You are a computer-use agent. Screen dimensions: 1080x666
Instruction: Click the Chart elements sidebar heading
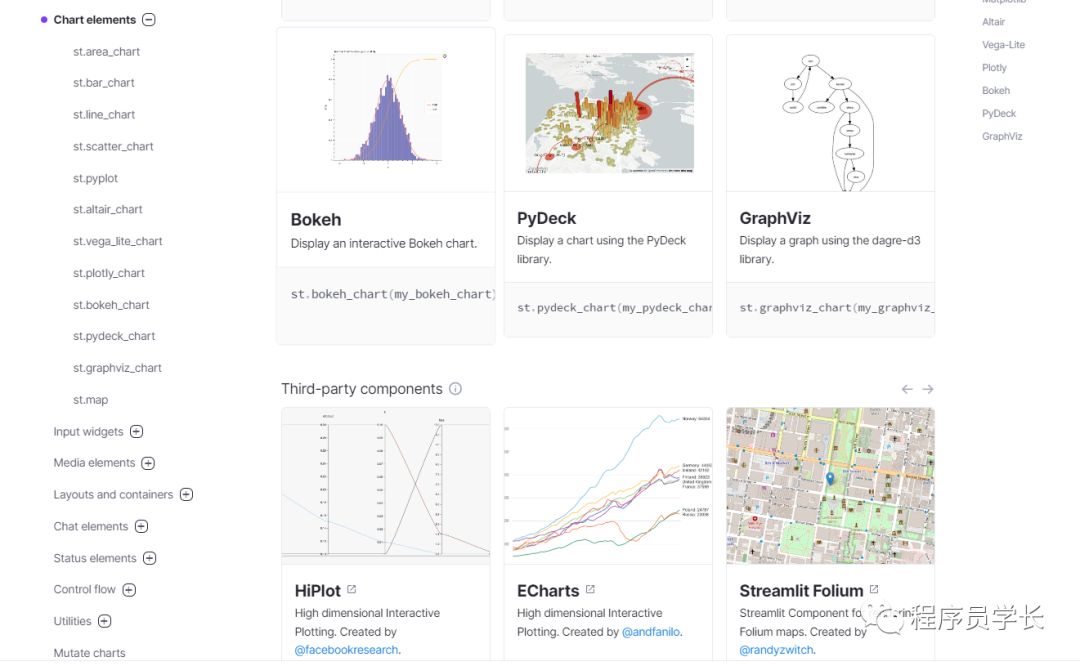(94, 20)
